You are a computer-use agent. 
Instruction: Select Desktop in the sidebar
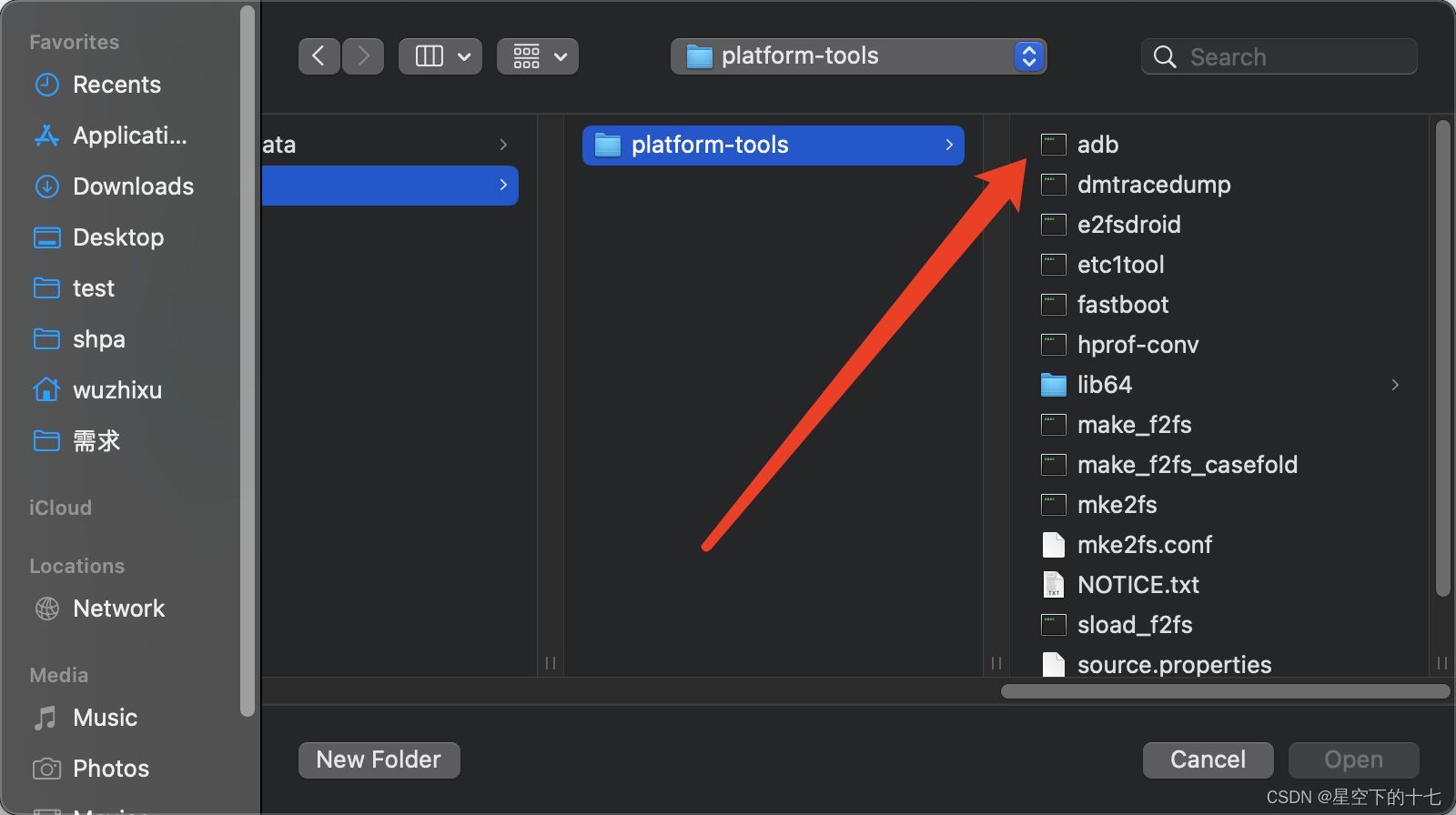118,237
